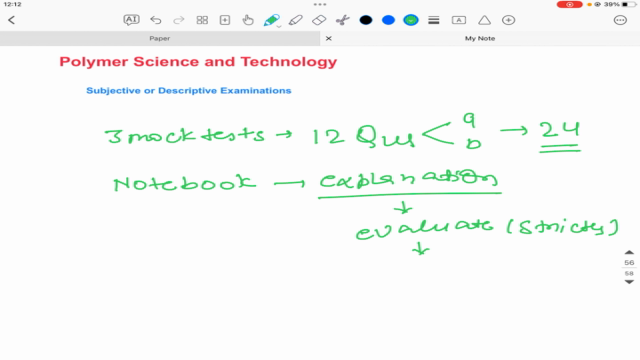Tap the 12:12 clock in status bar
The width and height of the screenshot is (640, 360).
(x=12, y=4)
